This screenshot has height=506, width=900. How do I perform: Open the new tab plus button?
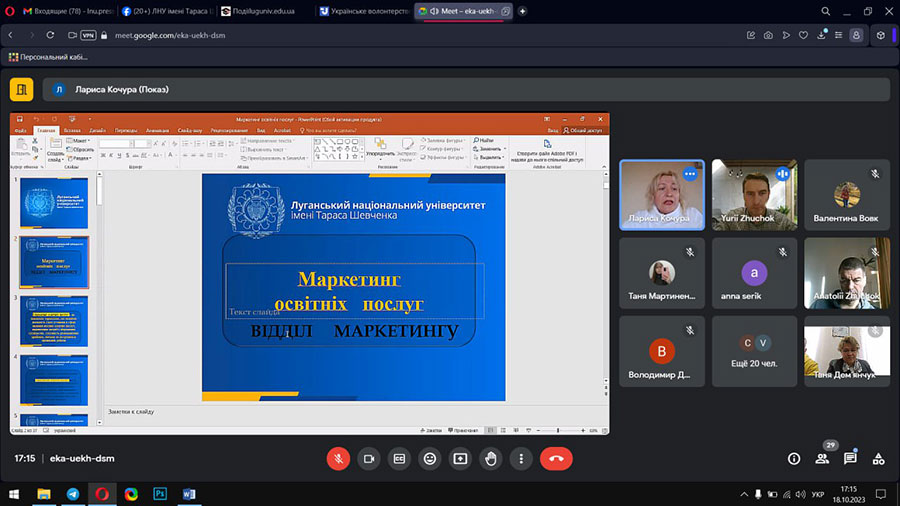(523, 11)
